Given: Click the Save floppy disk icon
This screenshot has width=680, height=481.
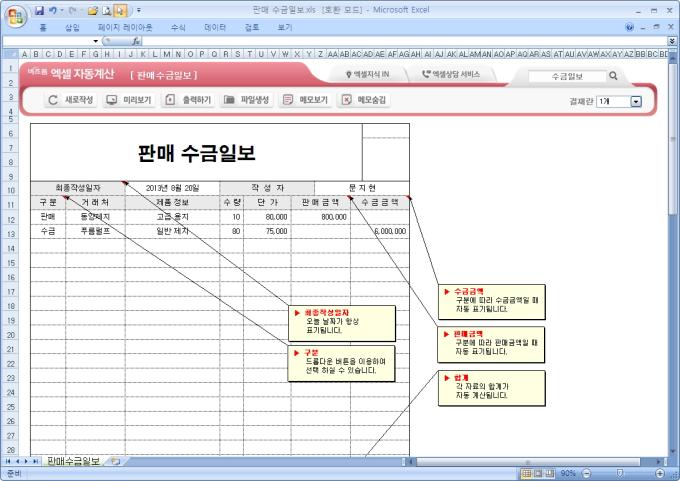Looking at the screenshot, I should (39, 10).
